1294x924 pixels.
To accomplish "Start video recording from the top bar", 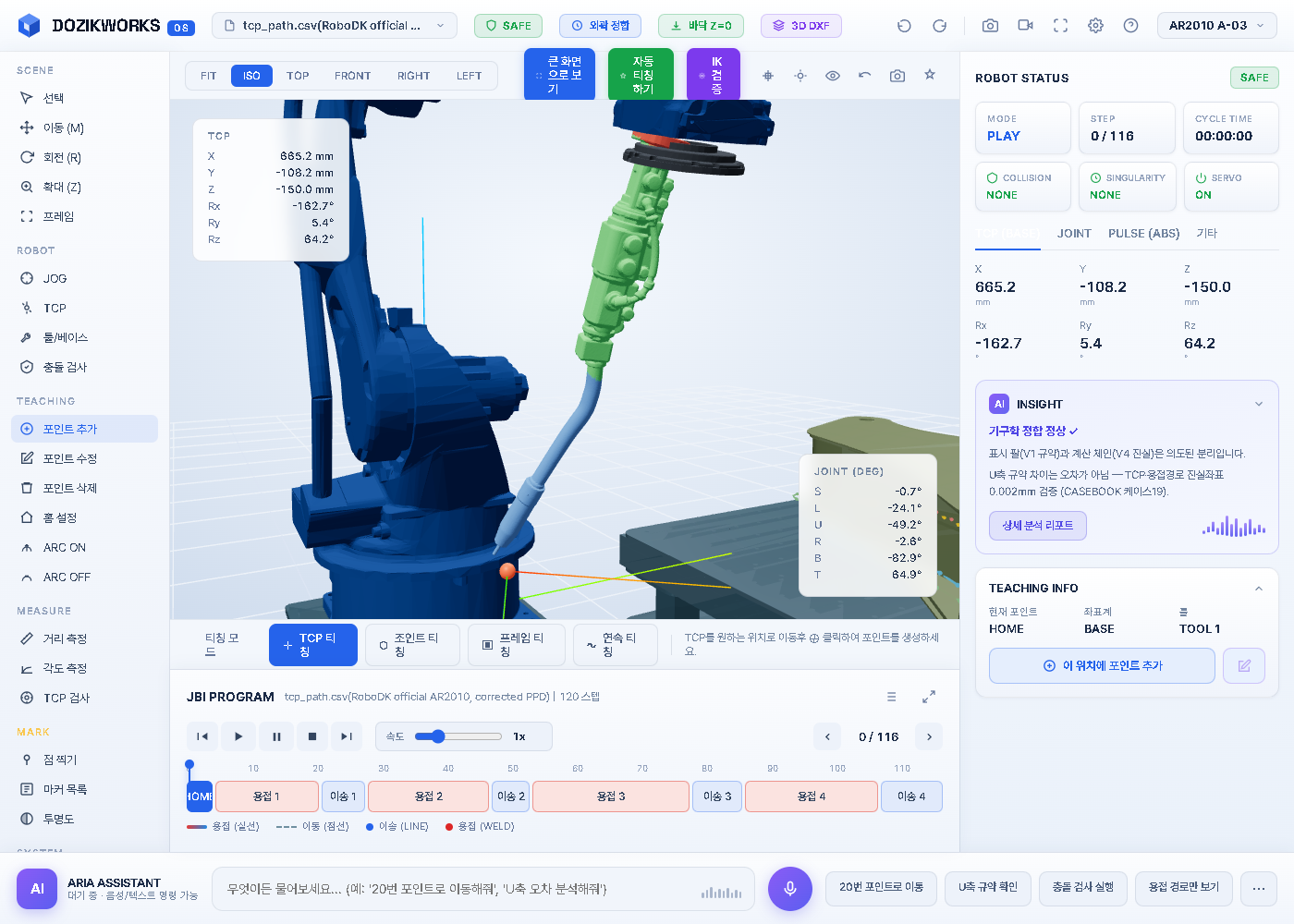I will tap(1025, 26).
